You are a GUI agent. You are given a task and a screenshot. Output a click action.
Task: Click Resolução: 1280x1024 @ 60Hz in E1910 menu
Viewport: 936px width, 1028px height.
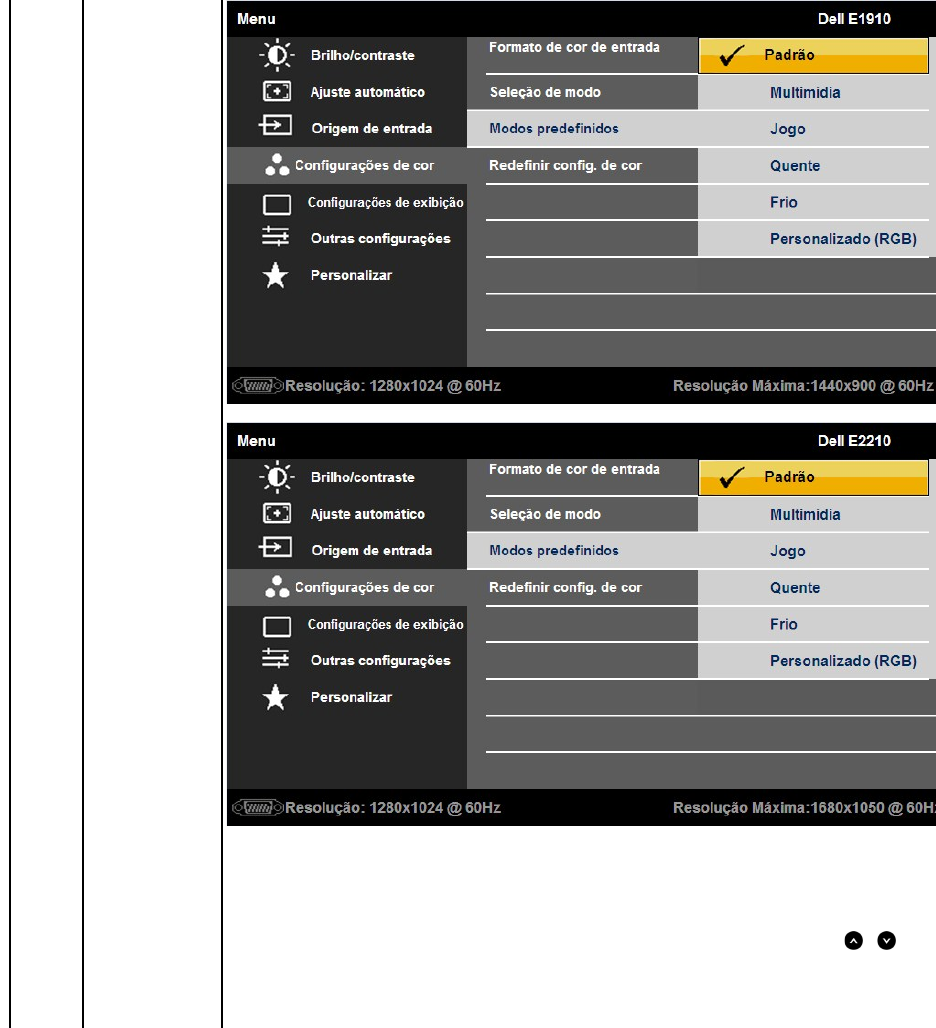[x=393, y=386]
